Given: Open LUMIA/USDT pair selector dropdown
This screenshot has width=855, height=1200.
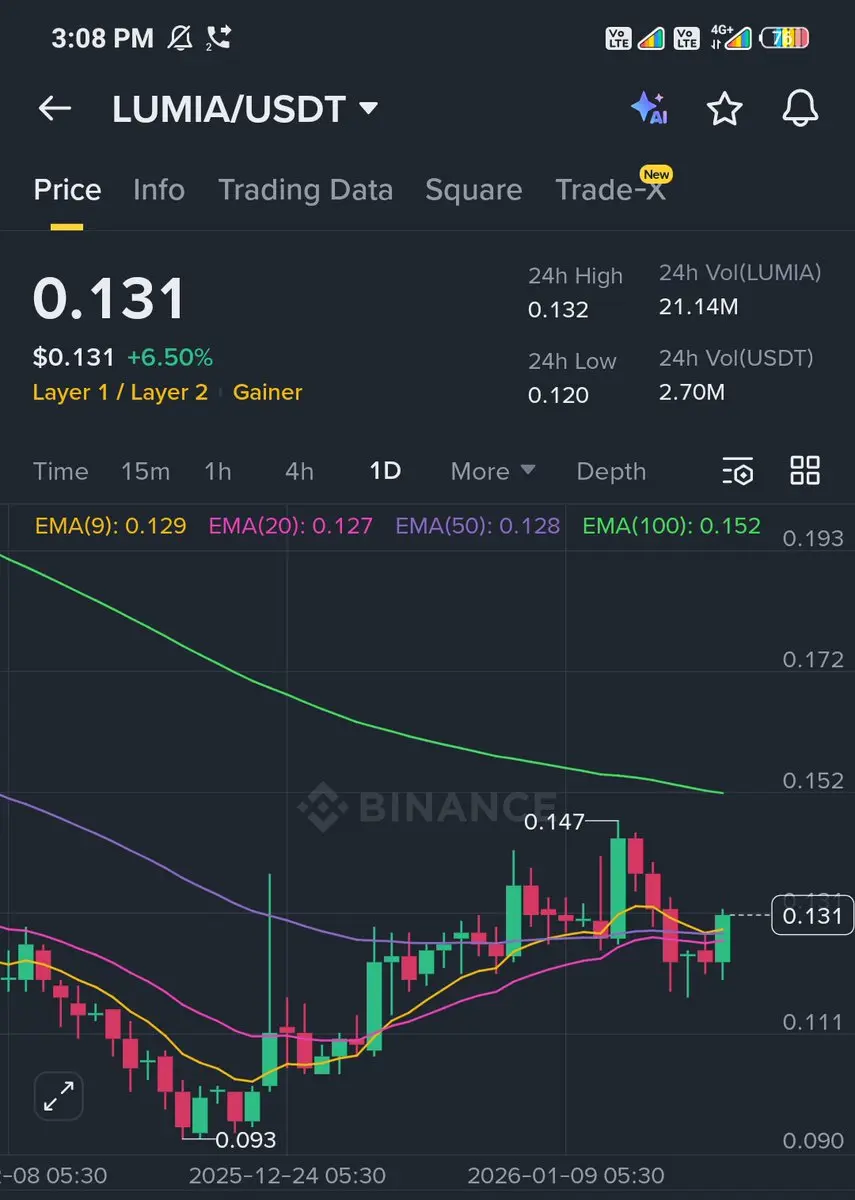Looking at the screenshot, I should pyautogui.click(x=245, y=109).
